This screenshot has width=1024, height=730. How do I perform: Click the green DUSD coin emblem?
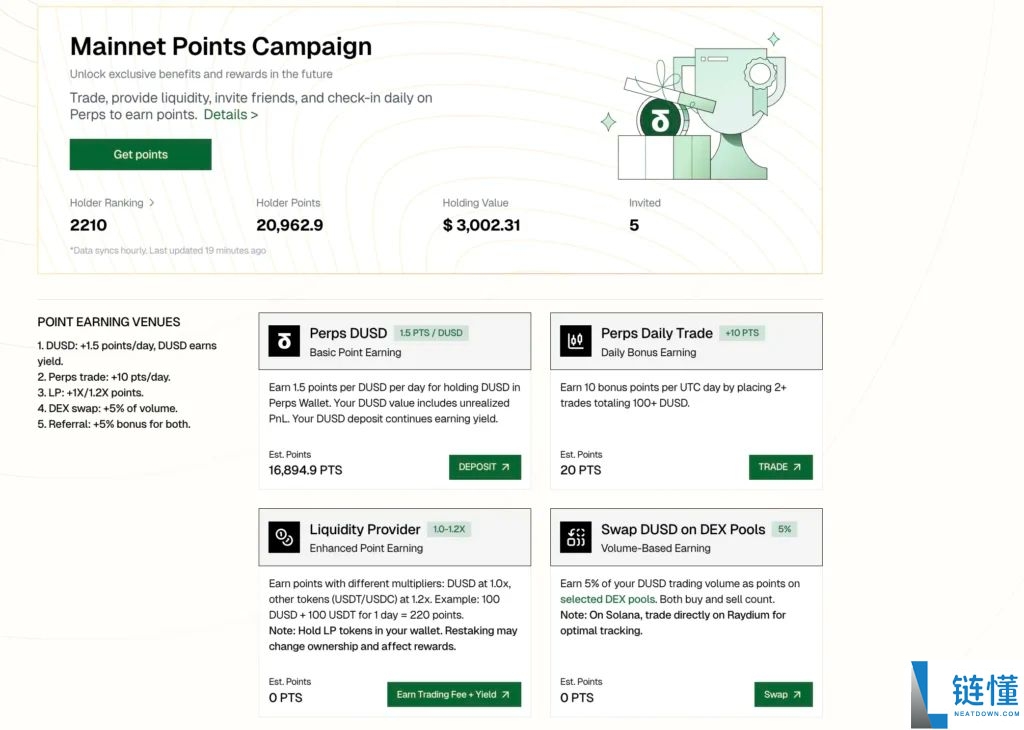[x=659, y=122]
